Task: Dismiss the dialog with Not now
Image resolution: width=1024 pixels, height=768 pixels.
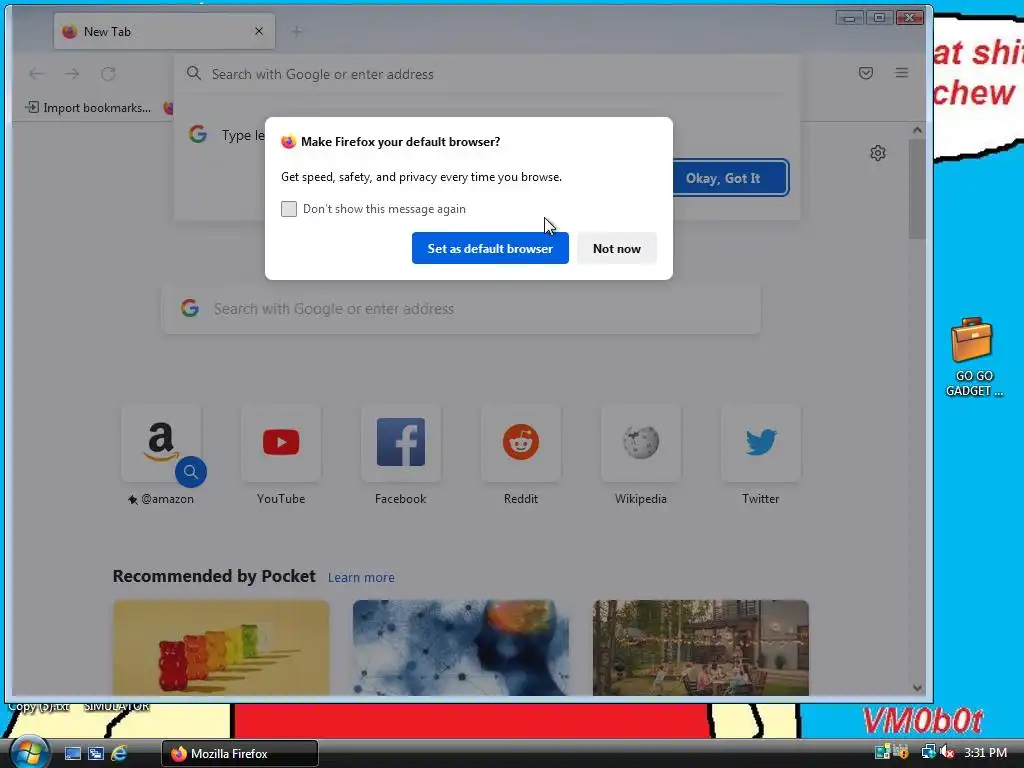Action: 616,248
